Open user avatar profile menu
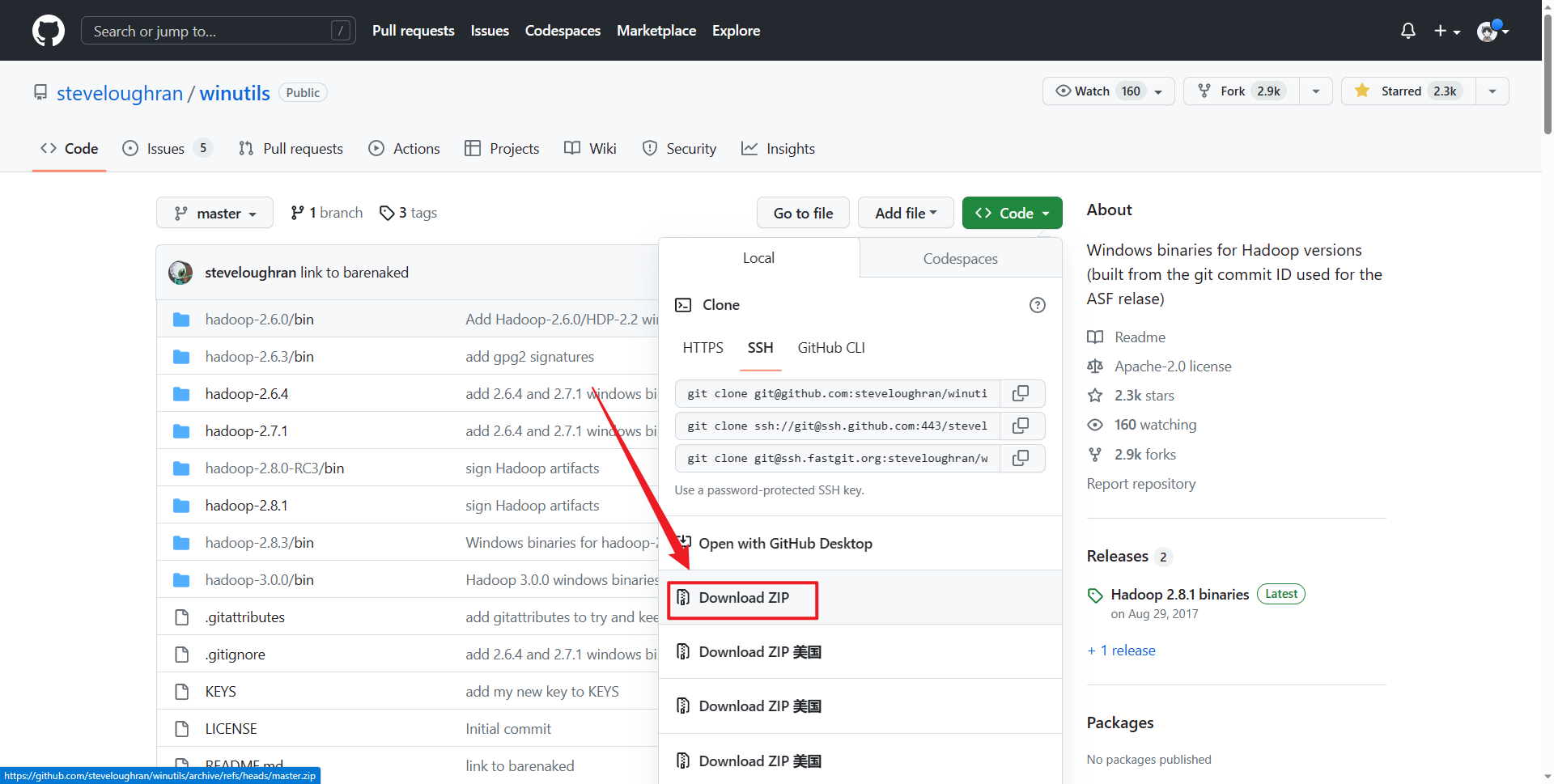 (x=1492, y=31)
